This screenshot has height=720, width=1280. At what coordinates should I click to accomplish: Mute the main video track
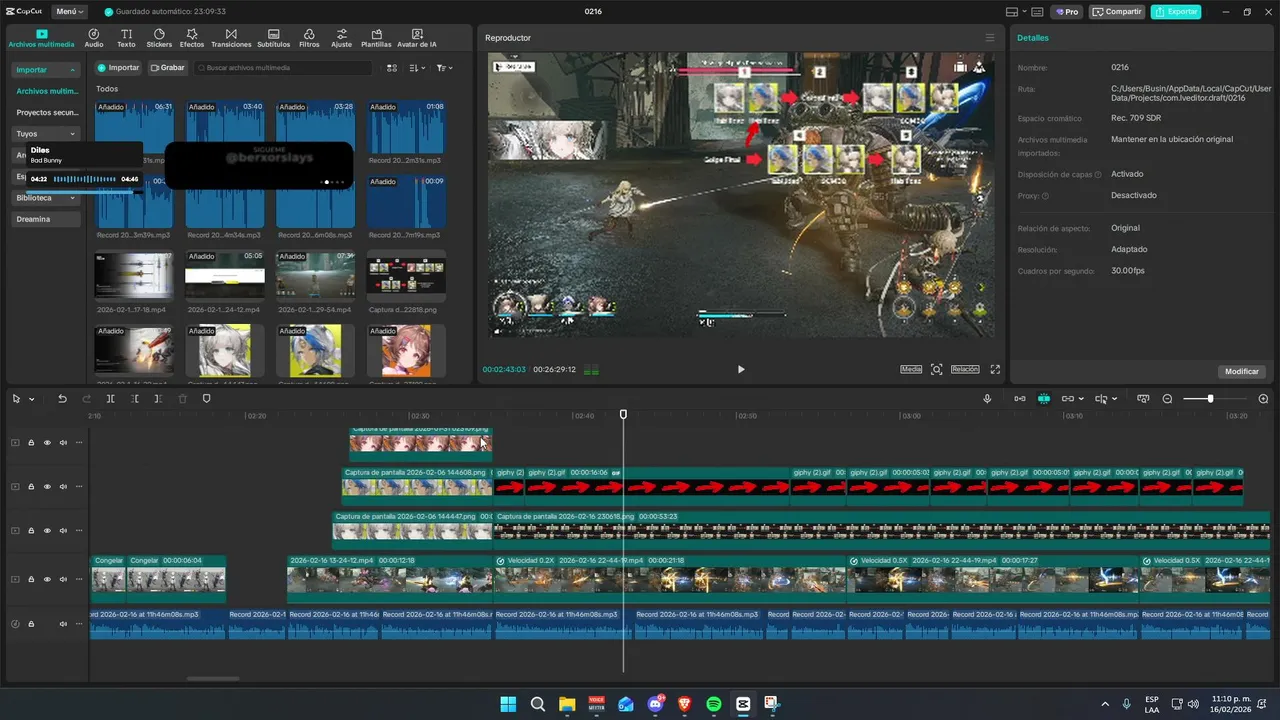pos(63,580)
